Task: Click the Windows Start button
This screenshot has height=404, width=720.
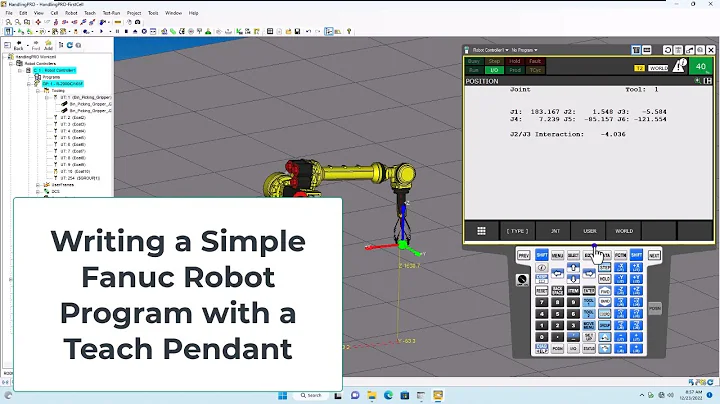Action: (x=283, y=395)
